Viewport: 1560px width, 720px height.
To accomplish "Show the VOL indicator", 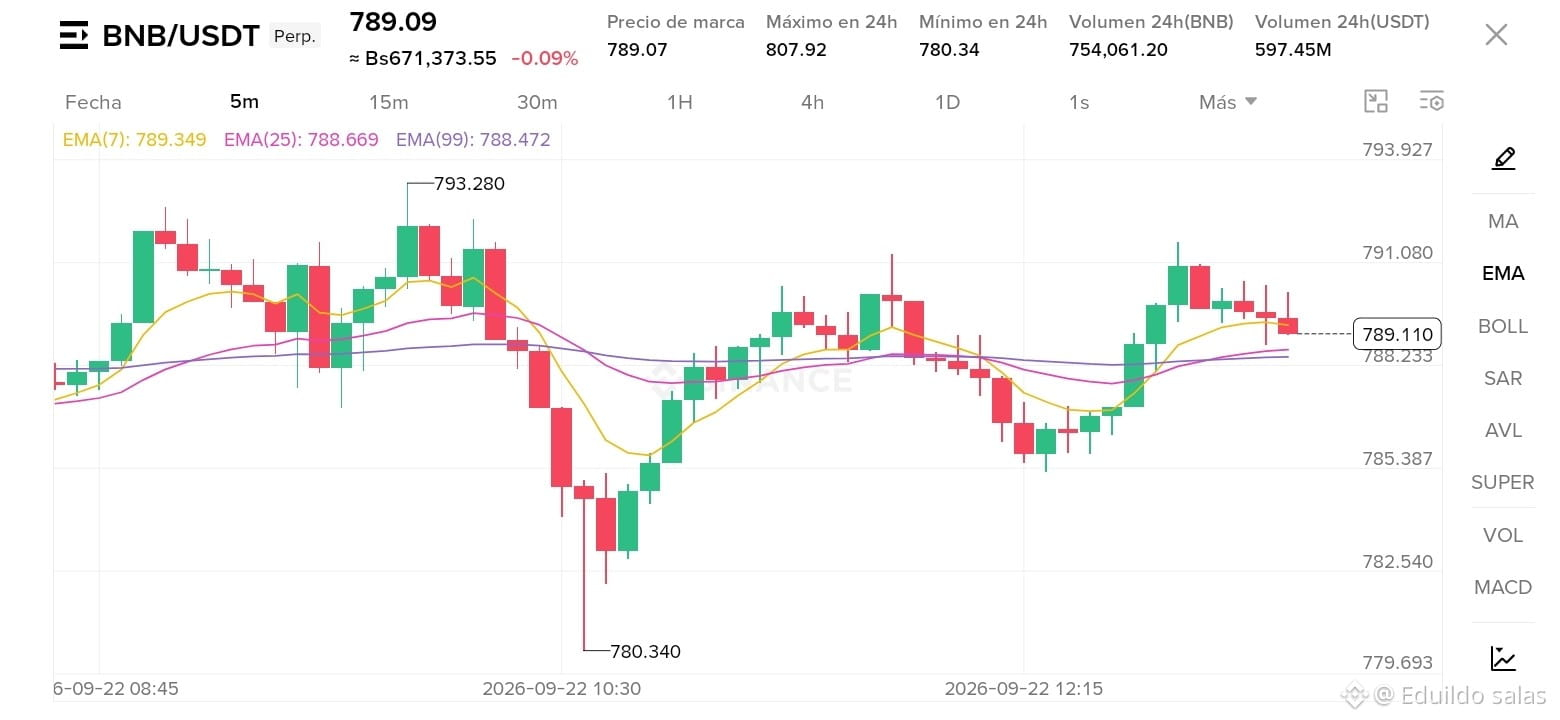I will click(1503, 535).
